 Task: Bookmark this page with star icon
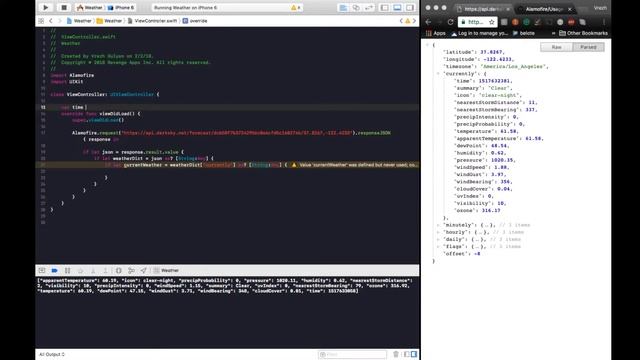492,22
